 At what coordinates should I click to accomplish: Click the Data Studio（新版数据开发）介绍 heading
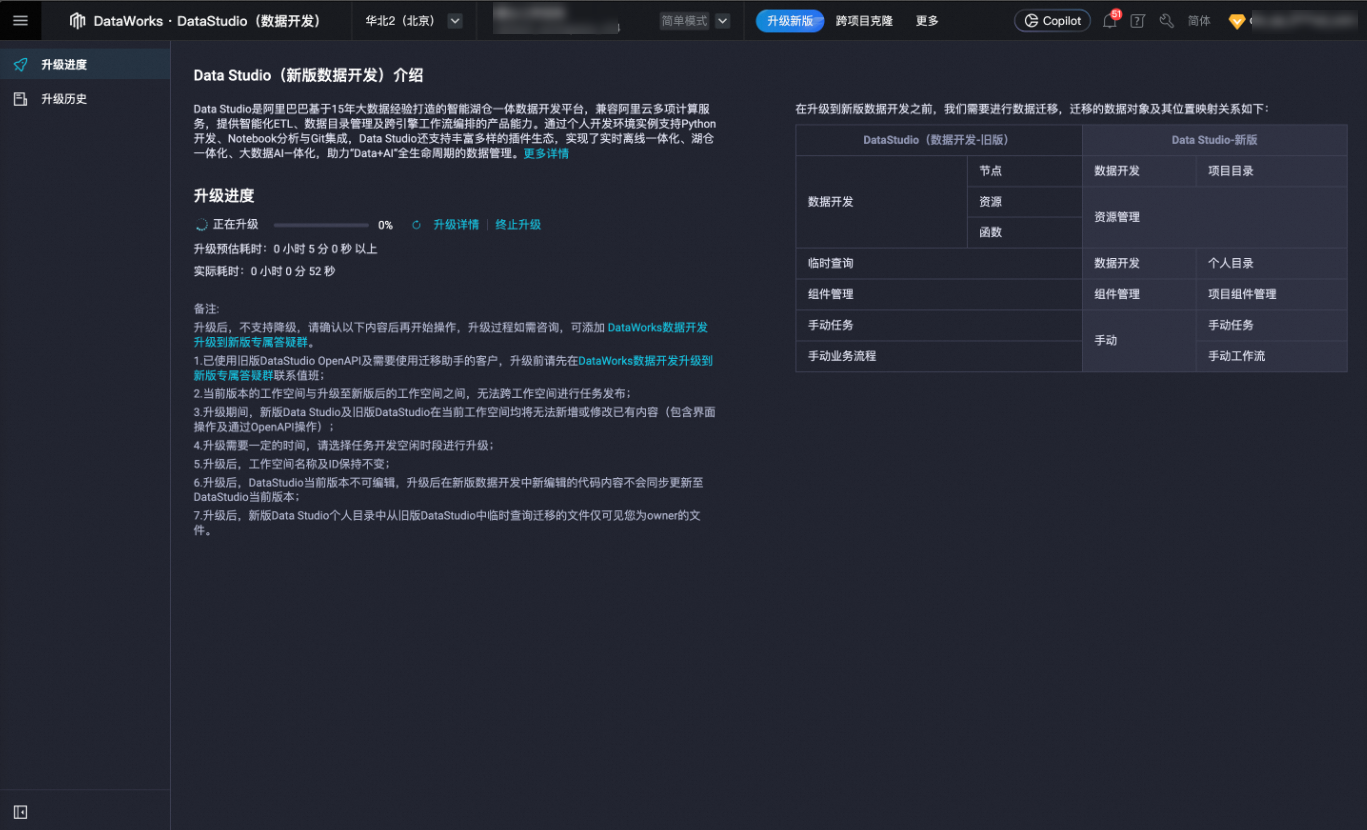308,75
